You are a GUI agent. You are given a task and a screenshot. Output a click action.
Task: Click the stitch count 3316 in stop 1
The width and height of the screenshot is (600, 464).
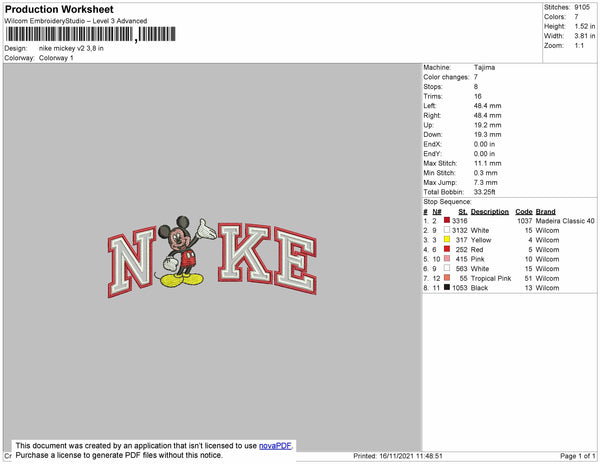point(460,221)
